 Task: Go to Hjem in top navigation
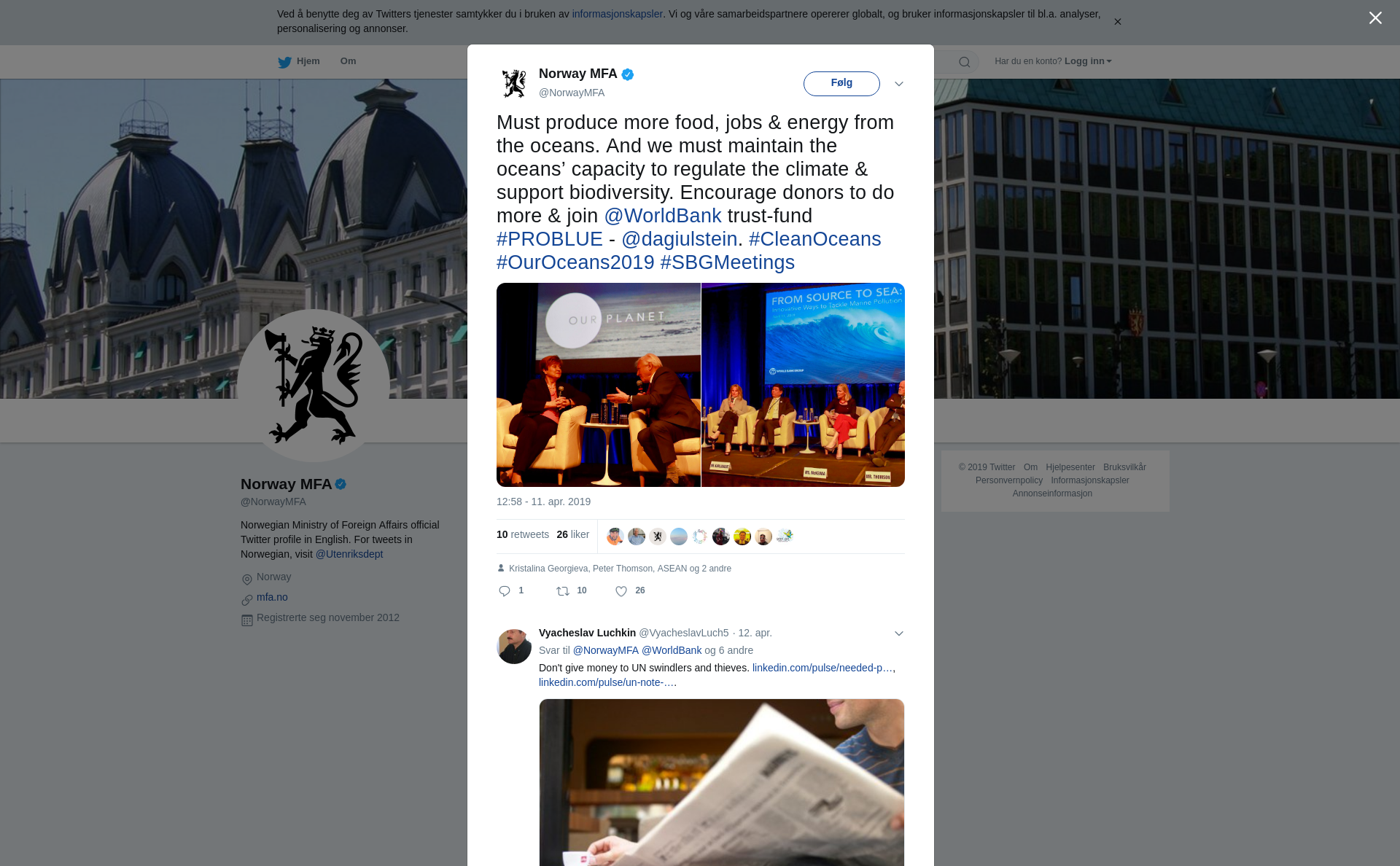tap(308, 61)
